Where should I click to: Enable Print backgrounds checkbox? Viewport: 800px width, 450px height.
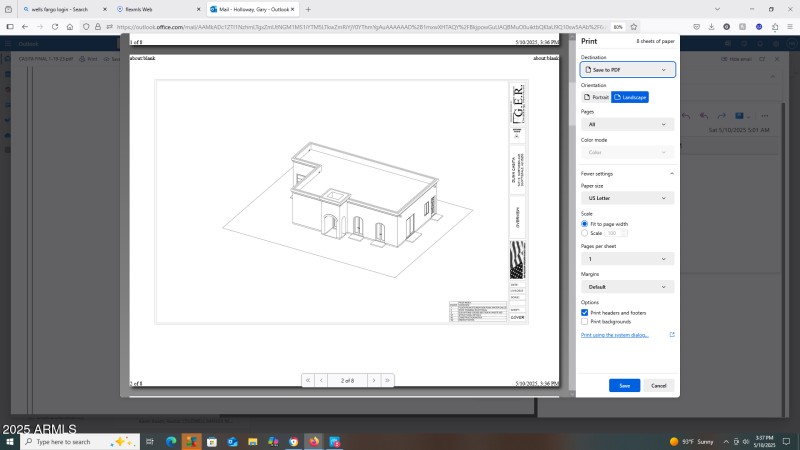pyautogui.click(x=585, y=321)
